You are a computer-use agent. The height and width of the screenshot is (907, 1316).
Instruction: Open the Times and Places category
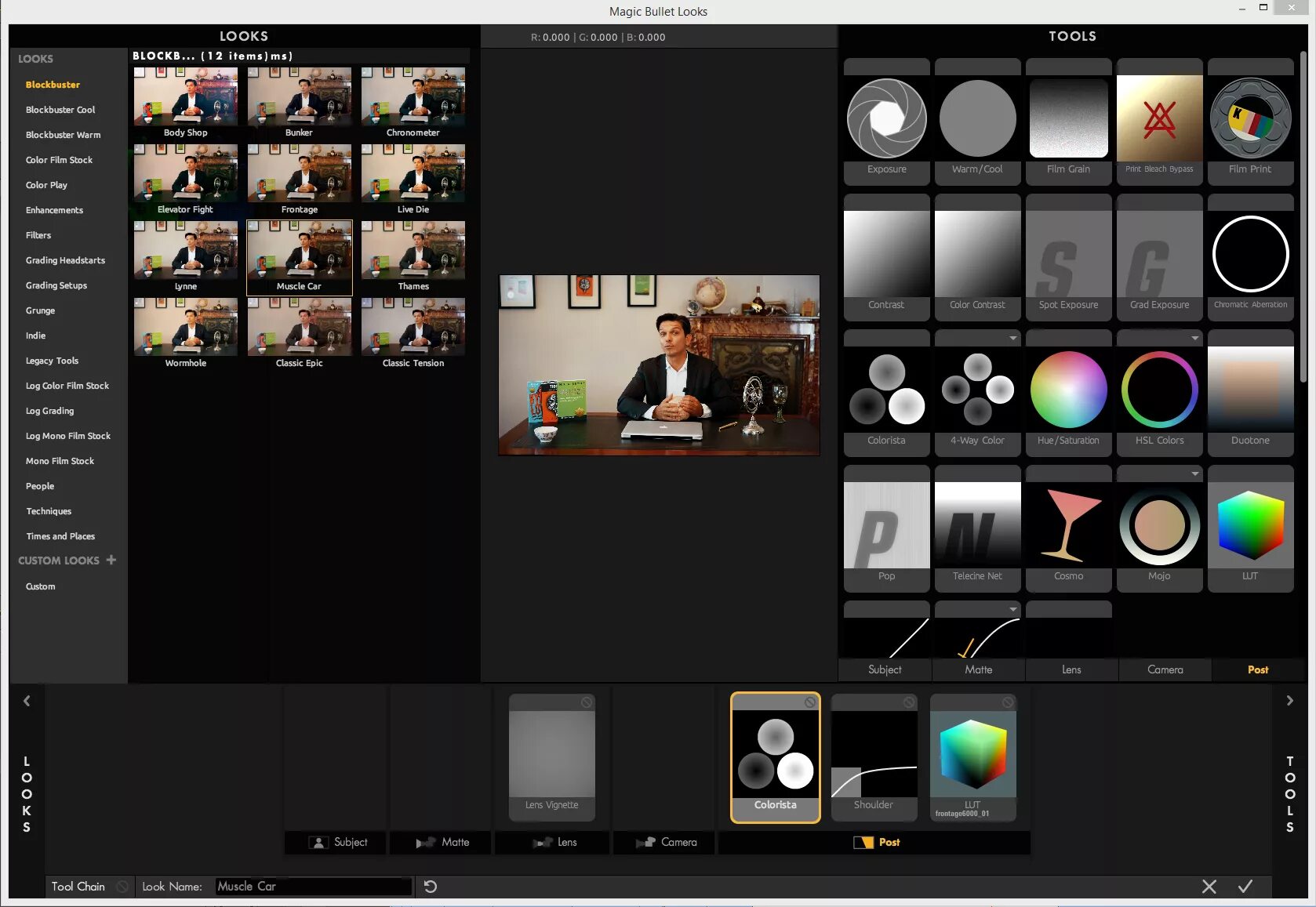tap(60, 536)
